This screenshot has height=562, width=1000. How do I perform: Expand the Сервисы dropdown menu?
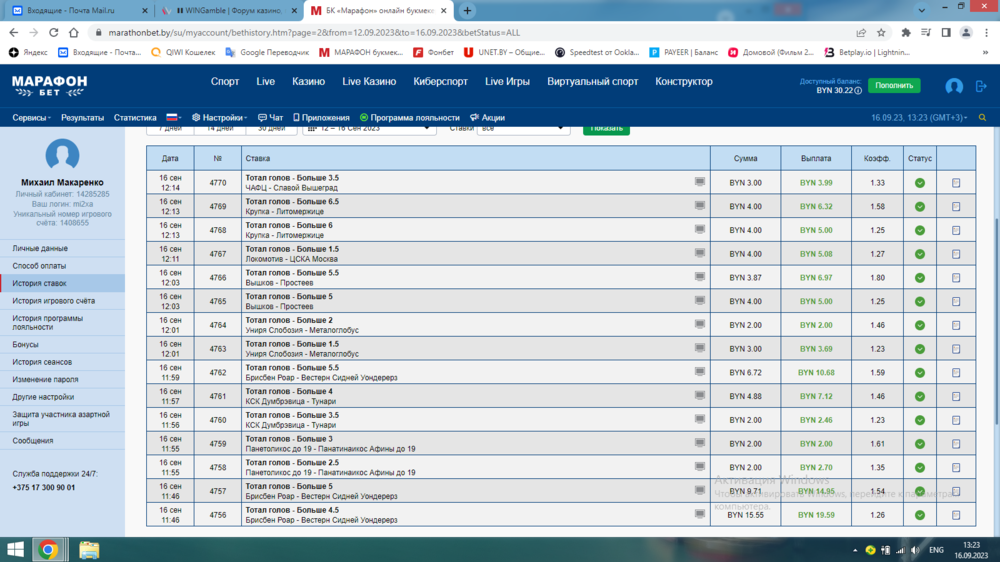32,118
